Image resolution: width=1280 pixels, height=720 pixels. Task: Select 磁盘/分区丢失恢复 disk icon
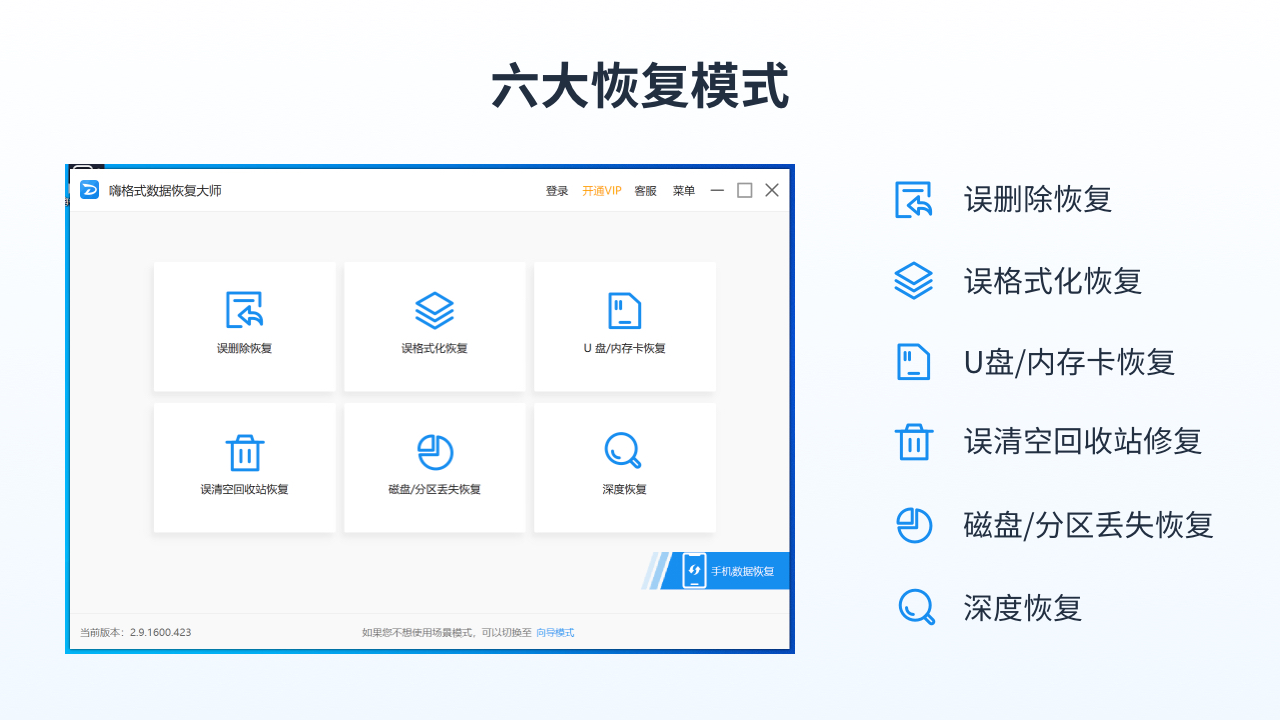pyautogui.click(x=434, y=452)
